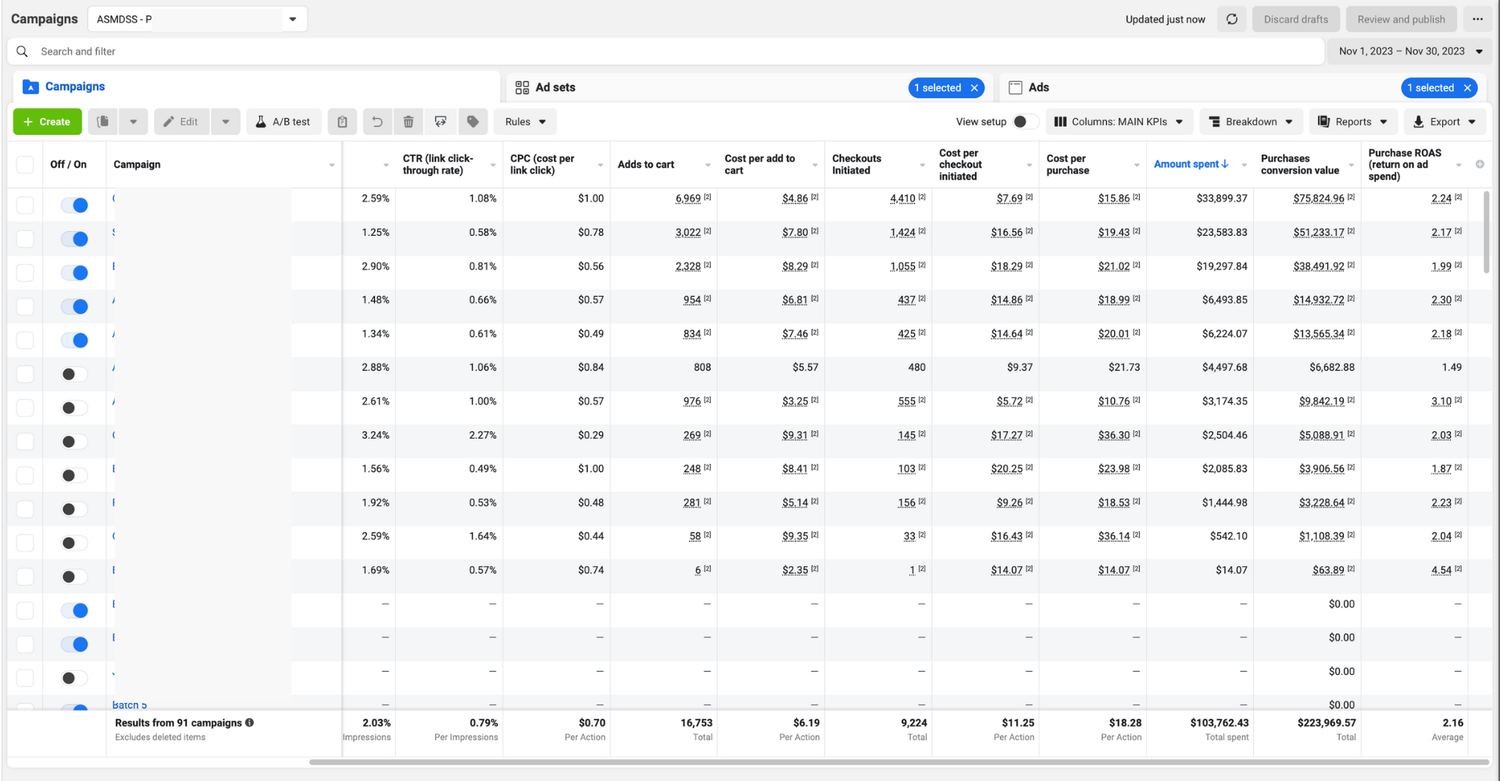The image size is (1500, 781).
Task: Click the clipboard paste icon in toolbar
Action: pyautogui.click(x=342, y=122)
